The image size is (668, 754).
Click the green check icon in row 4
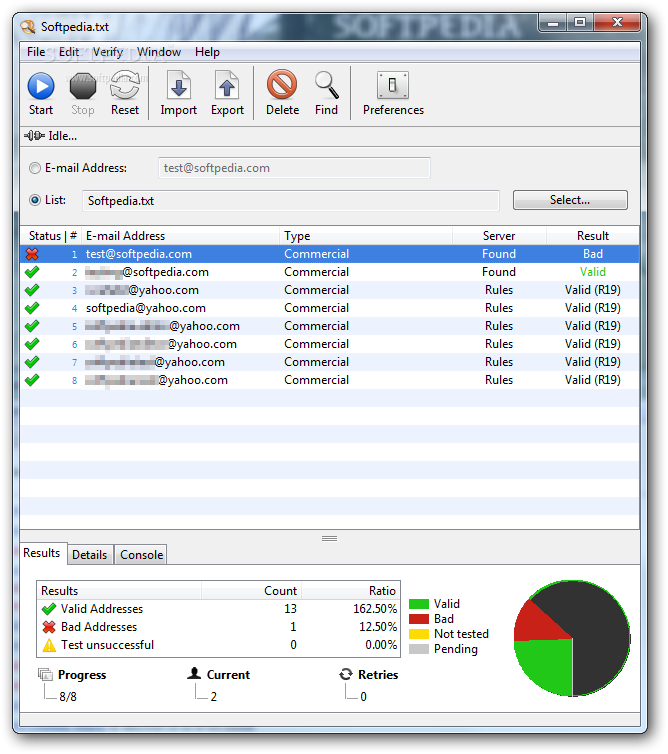click(x=32, y=308)
